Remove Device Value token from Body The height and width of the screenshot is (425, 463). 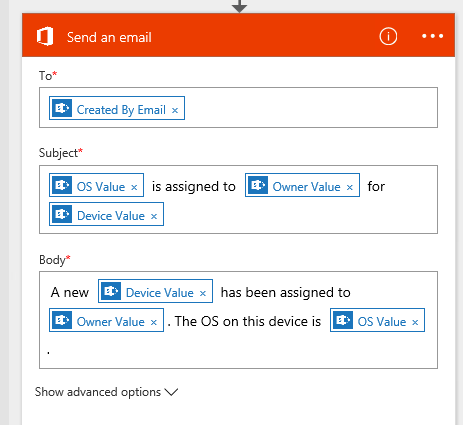[x=203, y=293]
